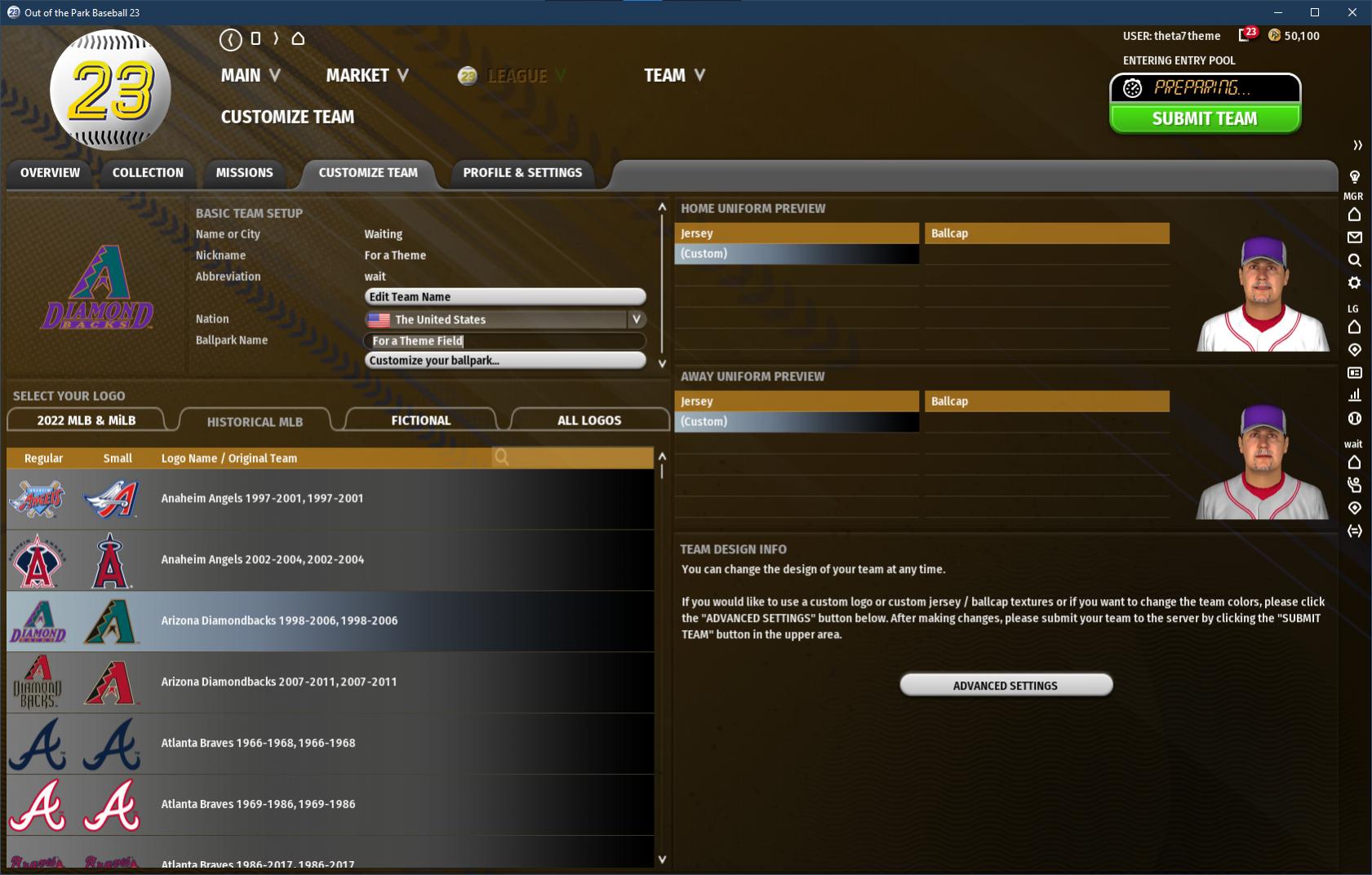This screenshot has width=1372, height=875.
Task: Select Arizona Diamondbacks 2007-2011 logo row
Action: (x=330, y=682)
